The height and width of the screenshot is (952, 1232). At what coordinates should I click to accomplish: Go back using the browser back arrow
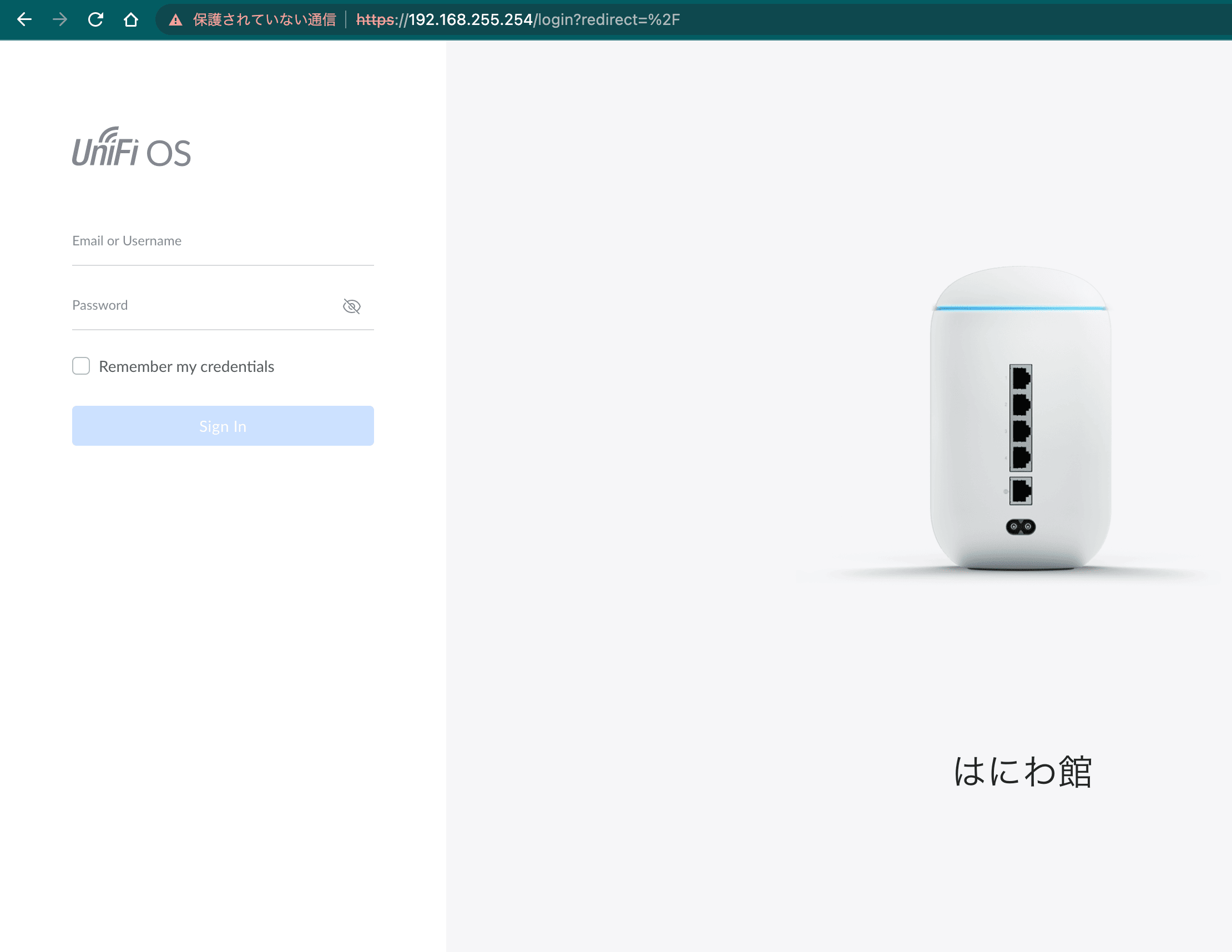24,20
